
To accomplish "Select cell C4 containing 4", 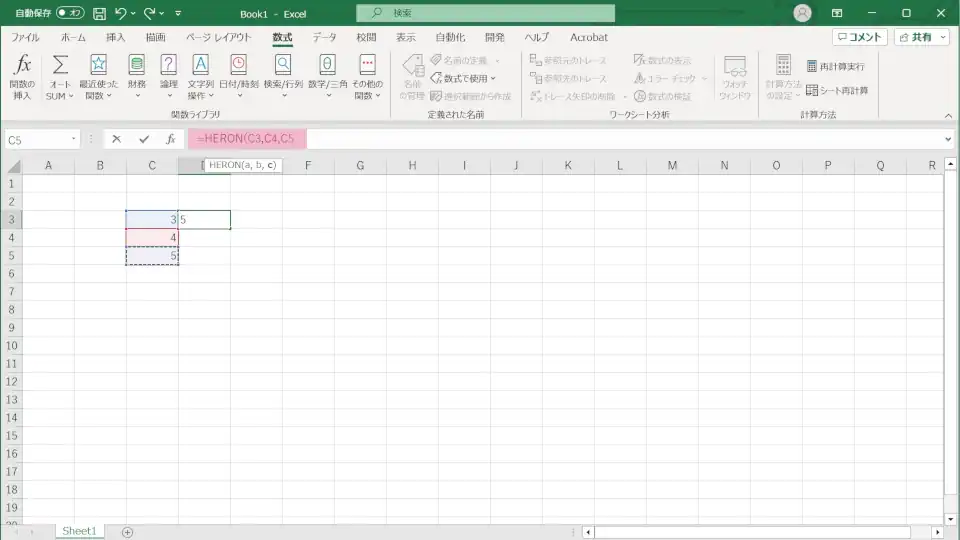I will click(152, 238).
